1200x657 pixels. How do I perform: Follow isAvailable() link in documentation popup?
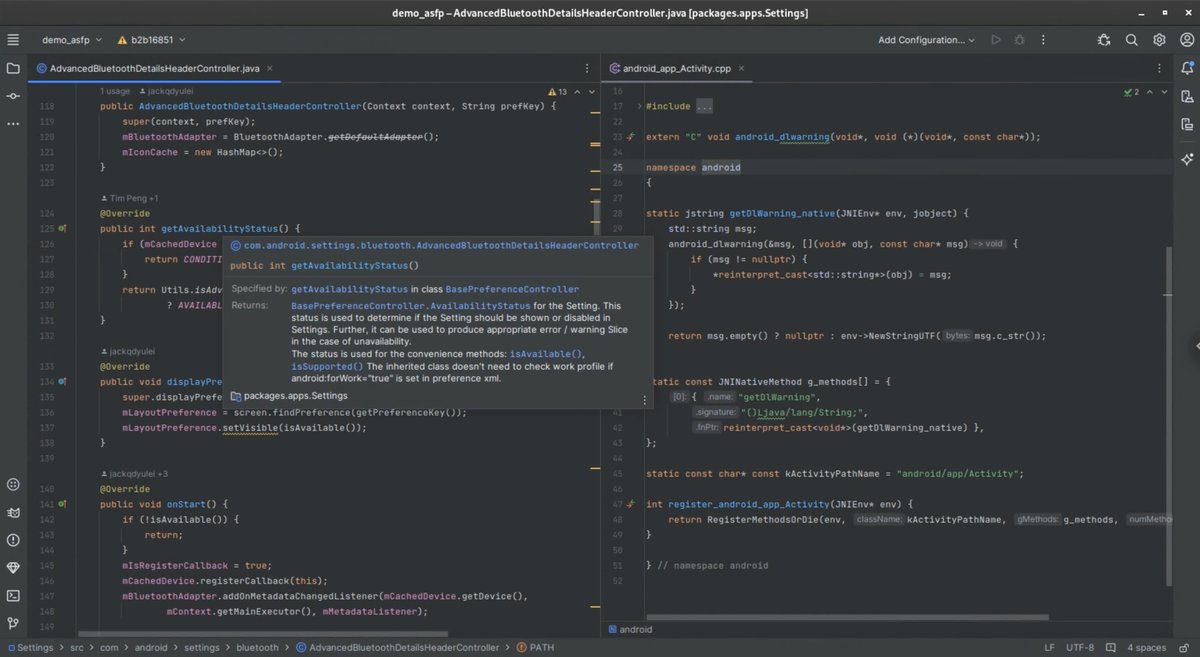coord(546,354)
